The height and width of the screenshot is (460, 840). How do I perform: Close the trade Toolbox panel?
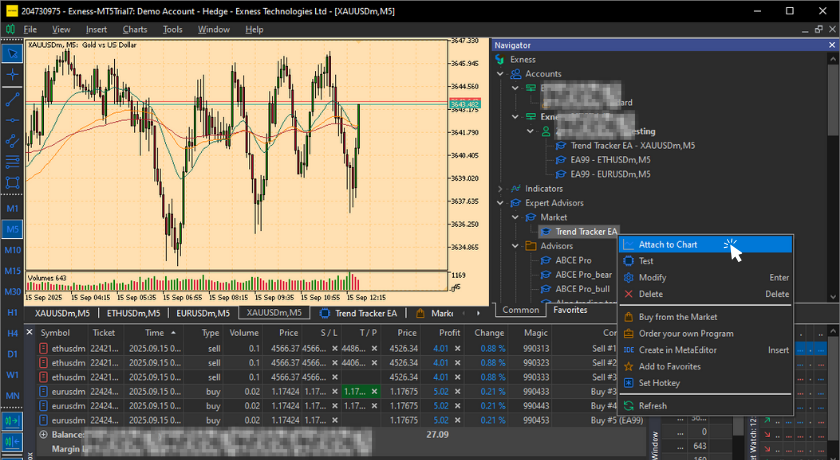tap(29, 333)
